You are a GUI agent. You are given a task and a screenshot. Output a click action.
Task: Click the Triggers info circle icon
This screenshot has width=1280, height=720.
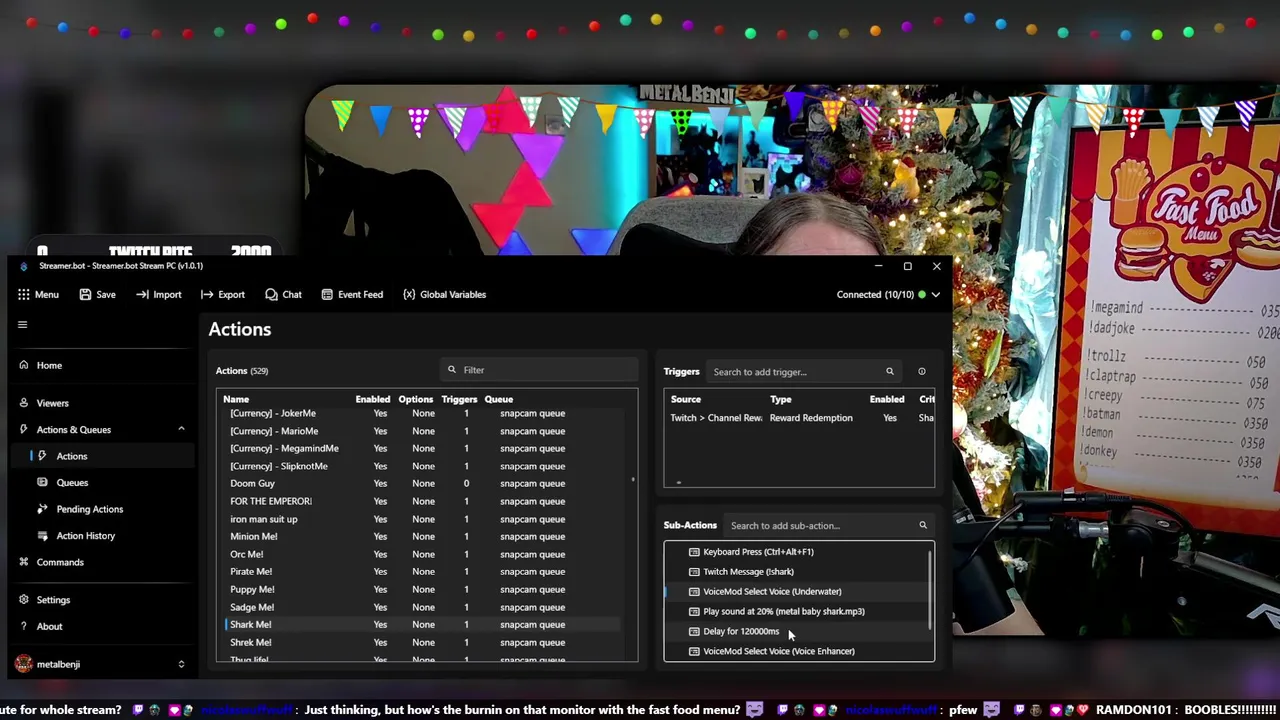click(922, 371)
